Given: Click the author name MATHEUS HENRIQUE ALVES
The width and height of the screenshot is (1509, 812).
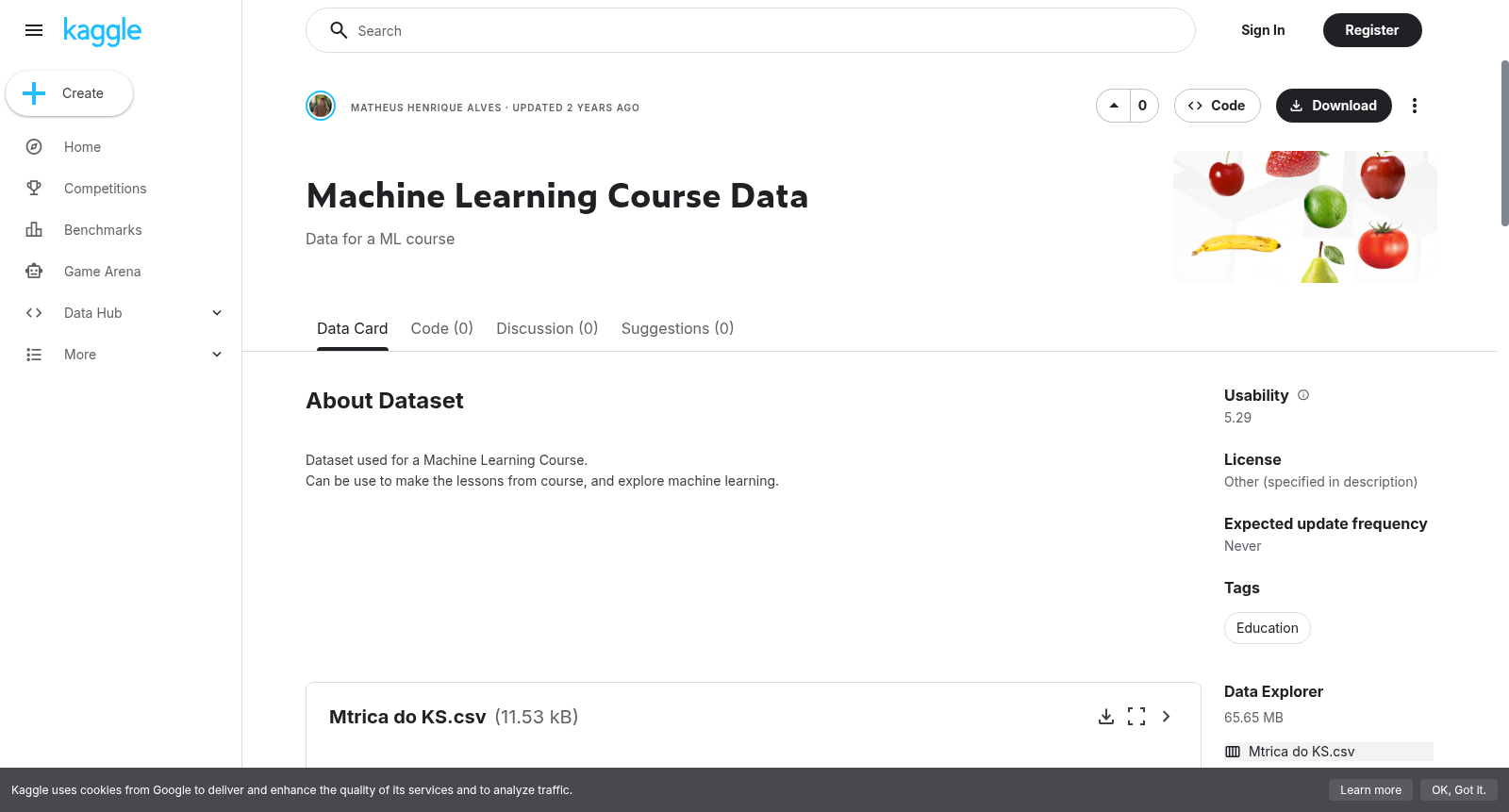Looking at the screenshot, I should pos(426,108).
